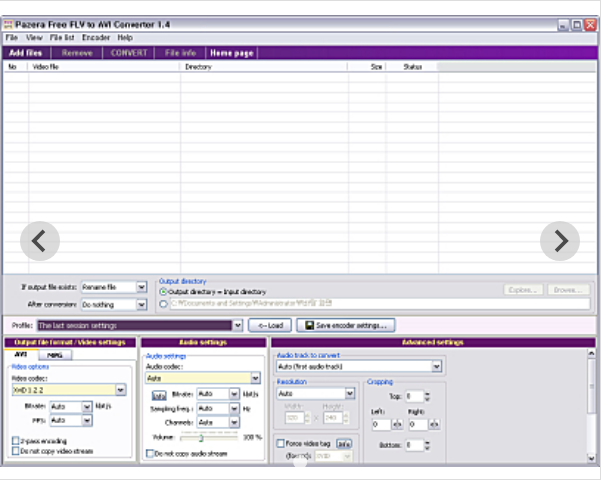Image resolution: width=601 pixels, height=481 pixels.
Task: Open the If output file exists dropdown
Action: pyautogui.click(x=141, y=287)
